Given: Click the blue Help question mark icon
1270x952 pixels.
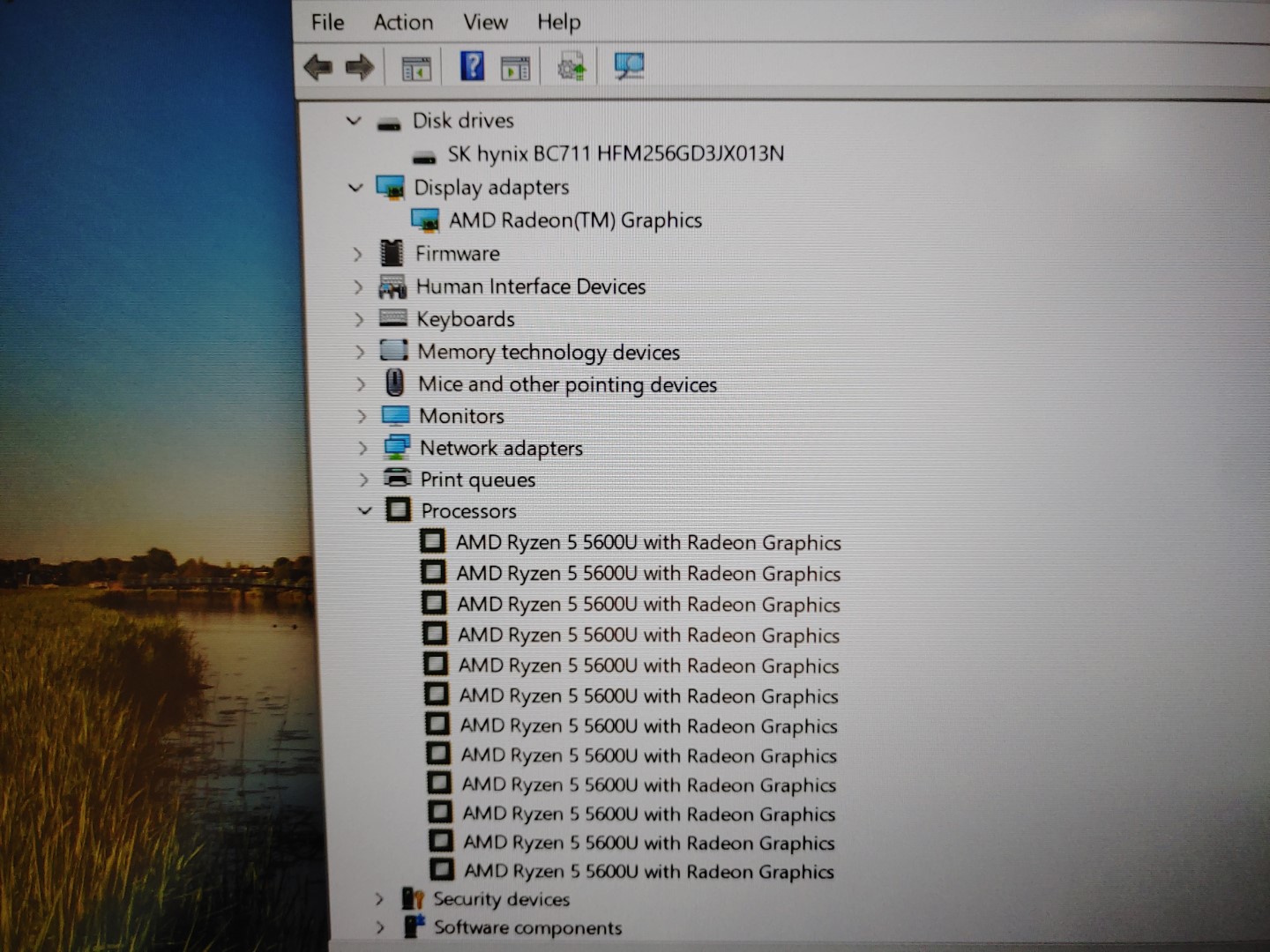Looking at the screenshot, I should [472, 66].
